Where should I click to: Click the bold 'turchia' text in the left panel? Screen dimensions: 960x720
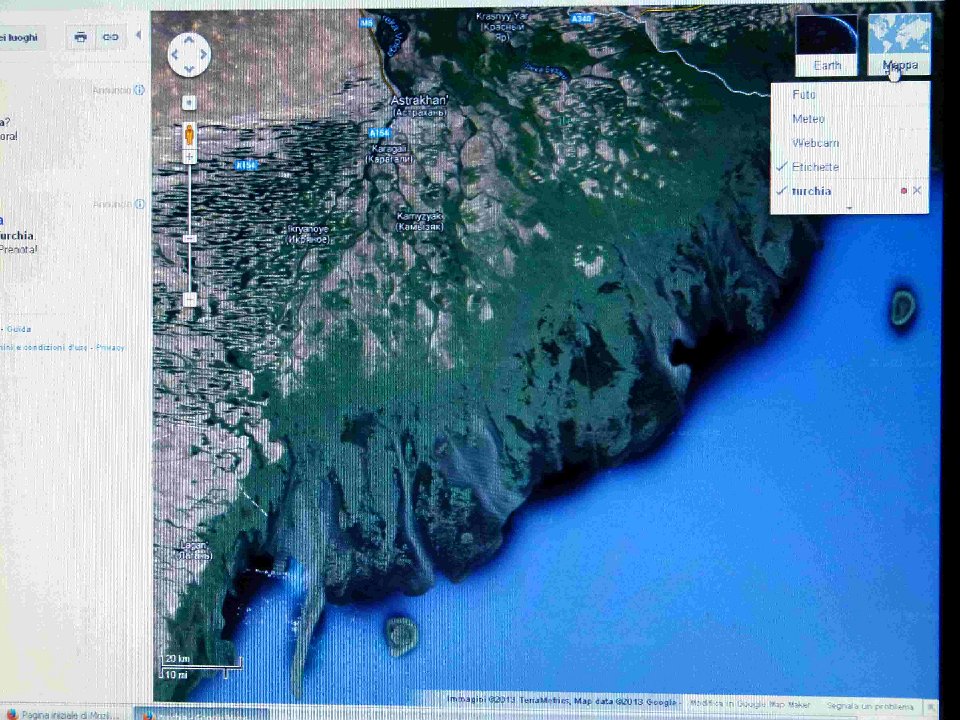(x=17, y=236)
